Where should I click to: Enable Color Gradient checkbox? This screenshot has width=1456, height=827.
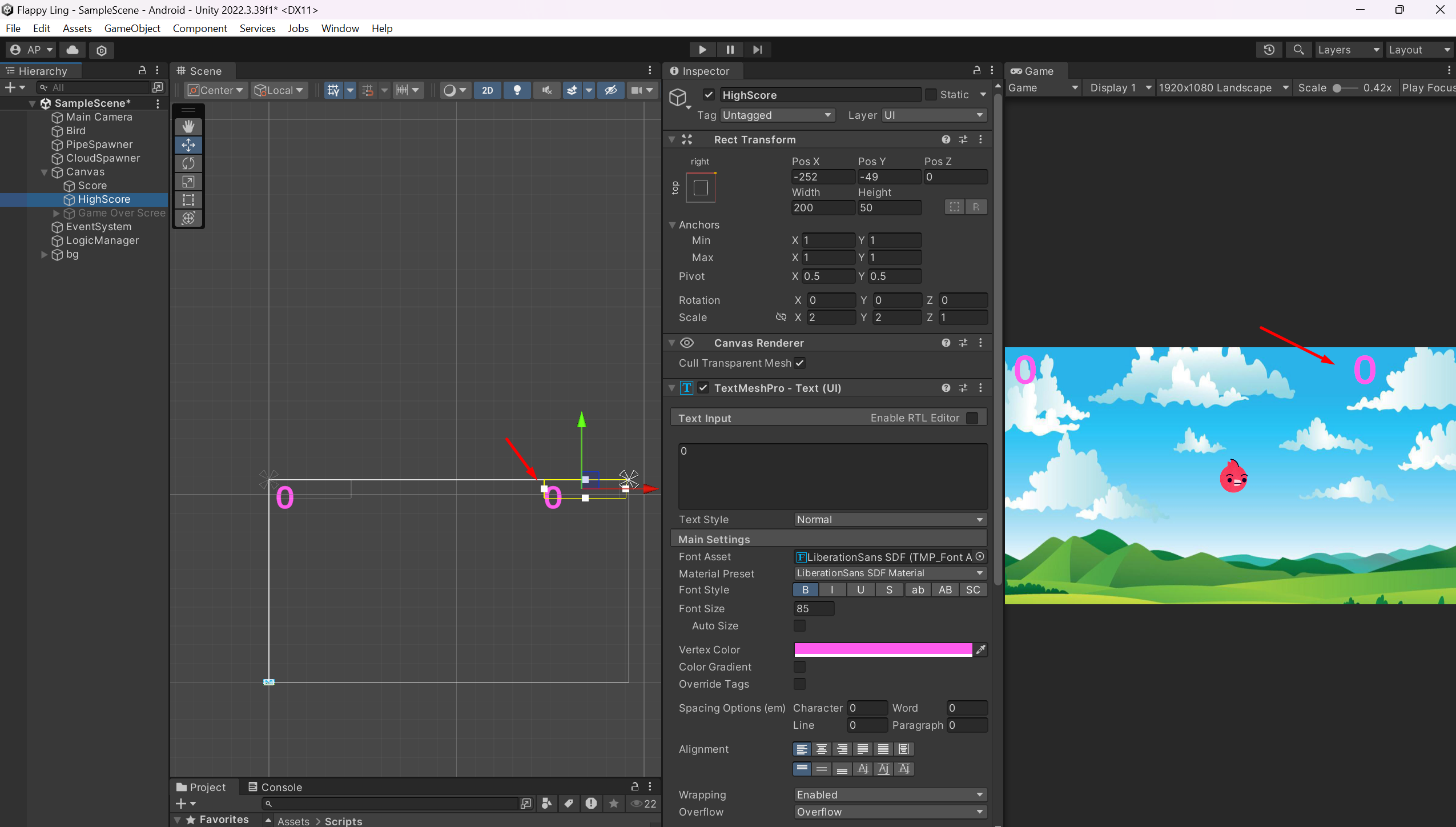[800, 667]
